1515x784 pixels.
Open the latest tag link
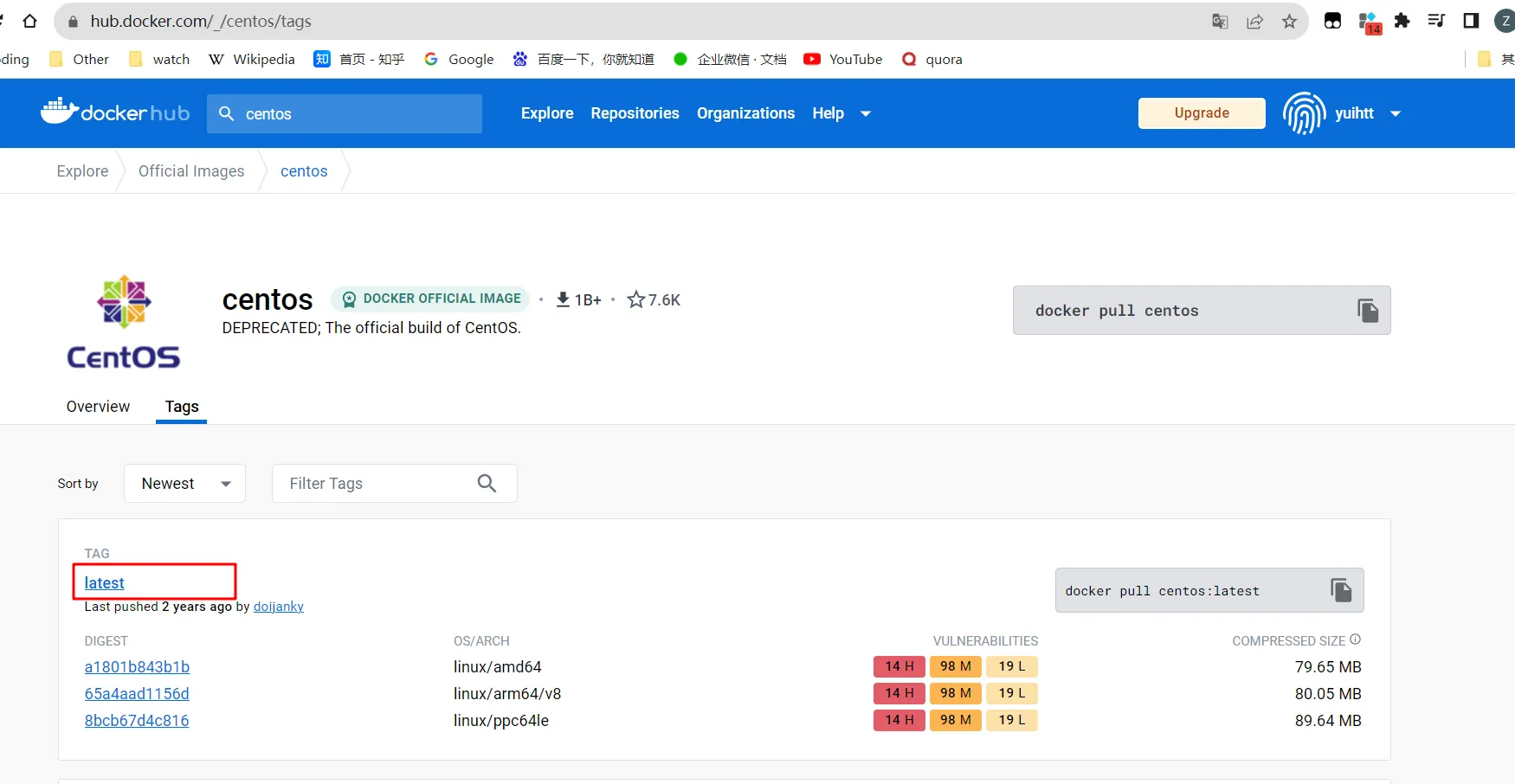pyautogui.click(x=105, y=582)
